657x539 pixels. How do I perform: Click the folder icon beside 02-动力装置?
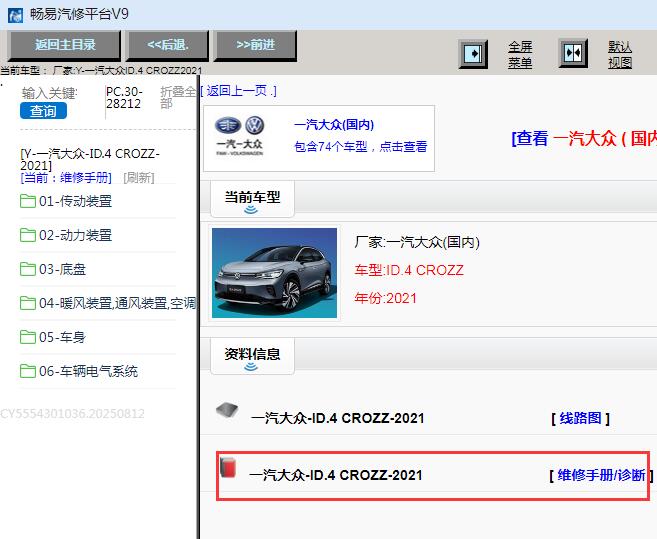tap(28, 235)
